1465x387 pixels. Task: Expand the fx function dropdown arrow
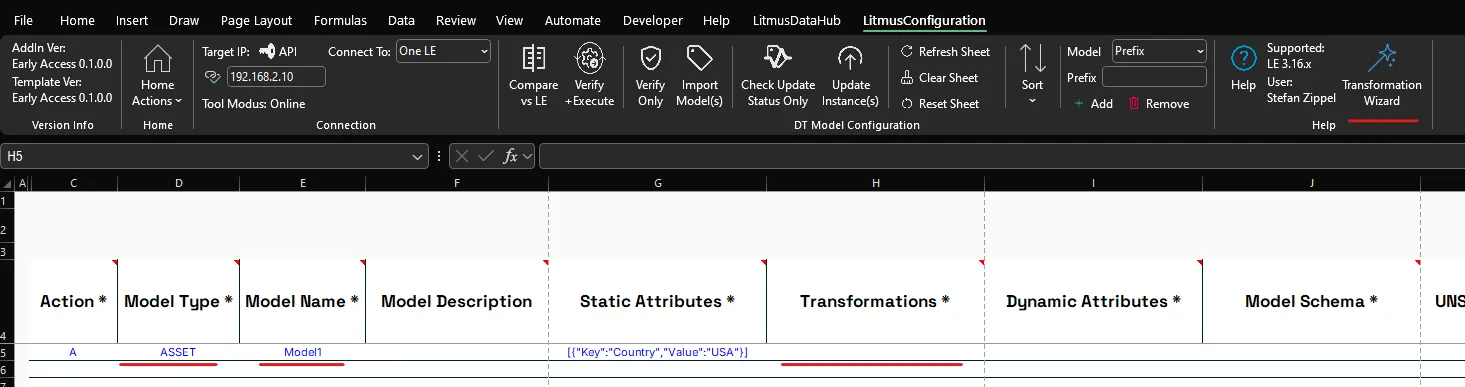point(527,156)
